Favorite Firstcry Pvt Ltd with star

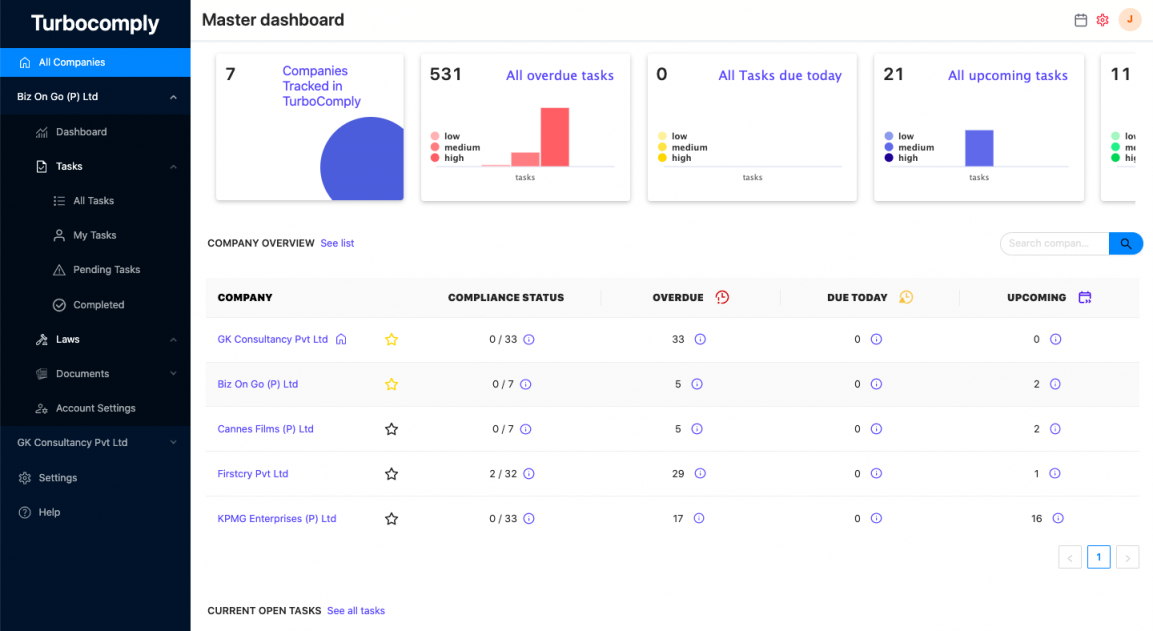point(391,474)
